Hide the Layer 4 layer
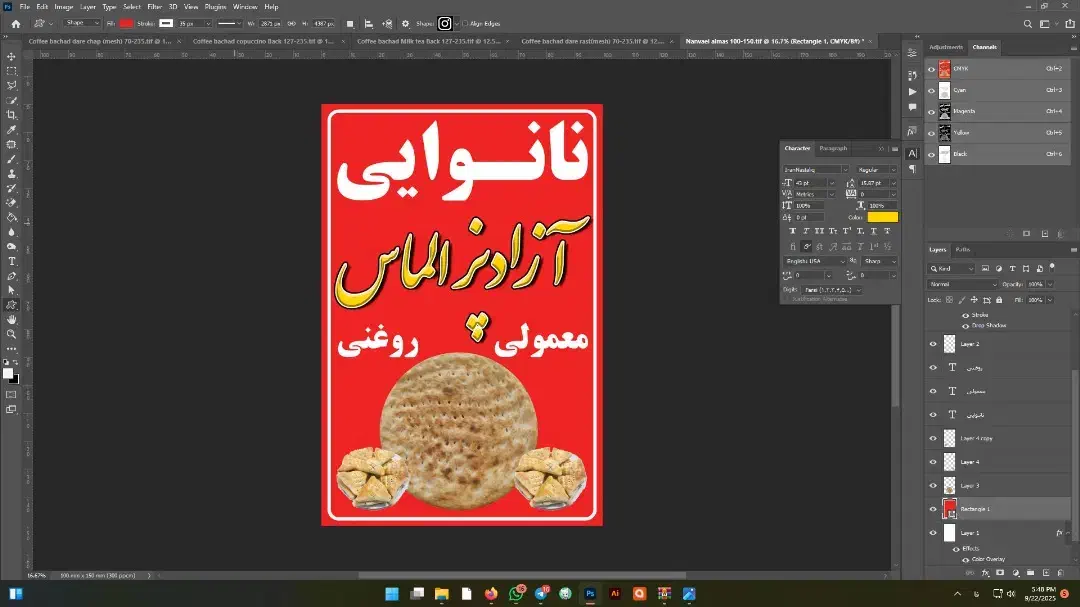1080x607 pixels. click(933, 462)
